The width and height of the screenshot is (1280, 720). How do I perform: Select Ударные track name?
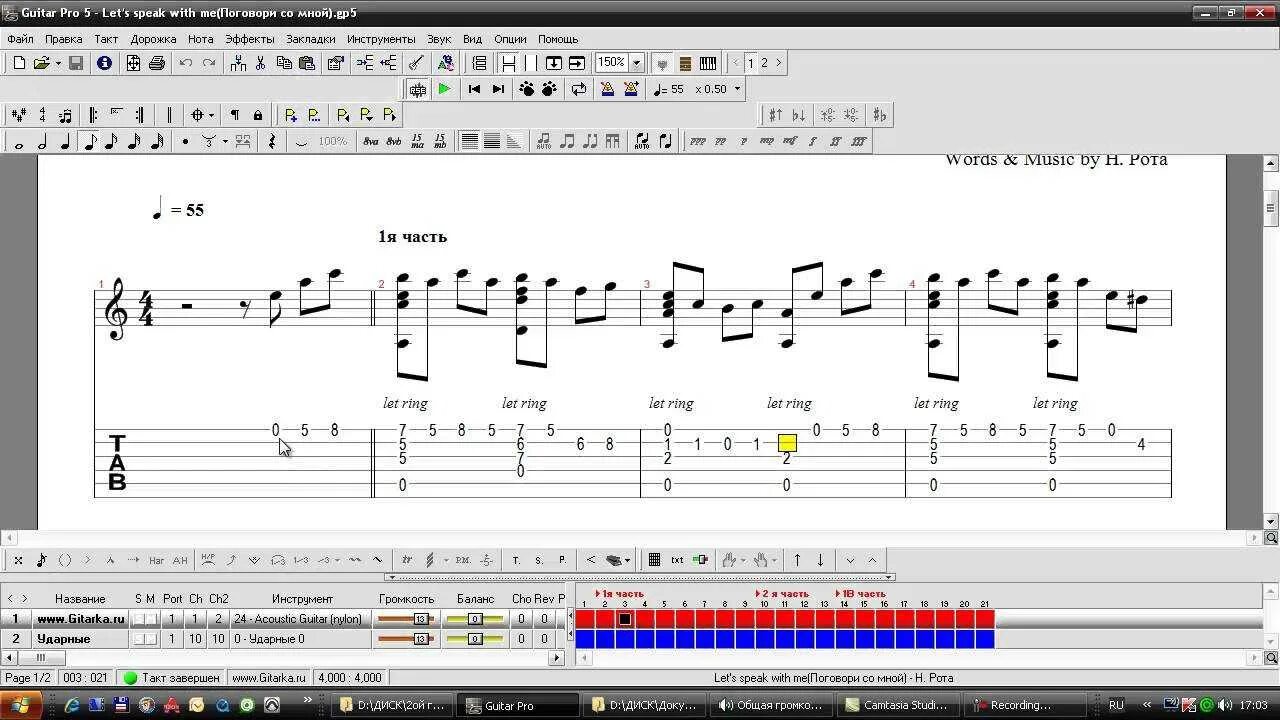click(x=64, y=639)
